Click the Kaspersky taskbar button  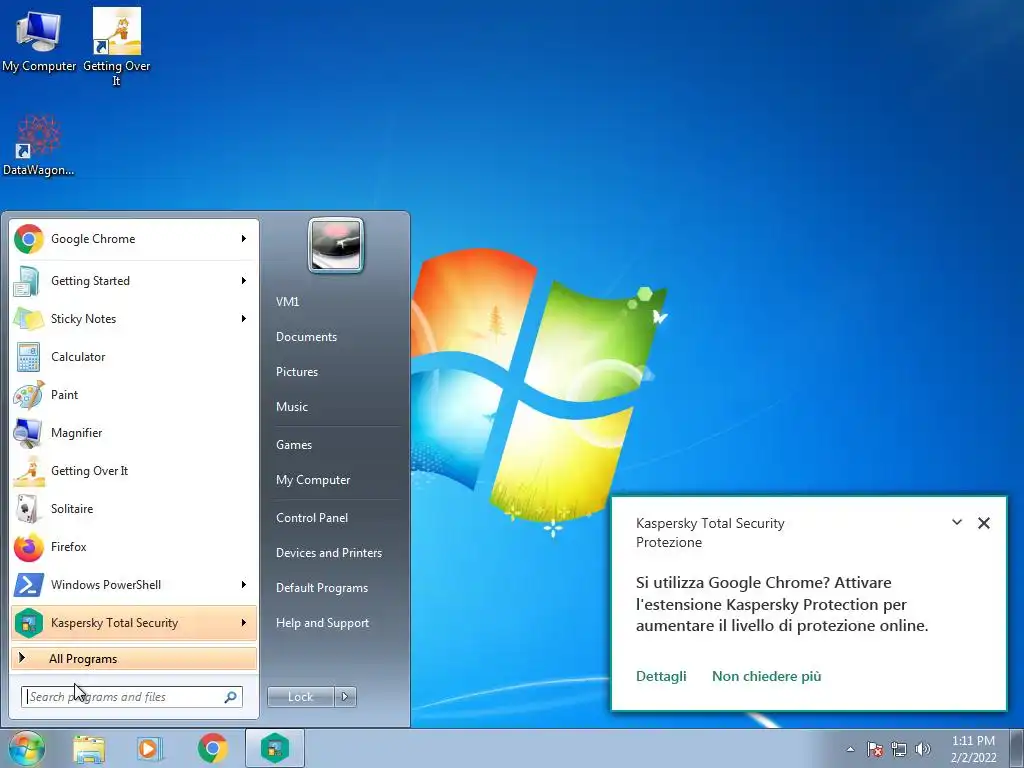275,748
